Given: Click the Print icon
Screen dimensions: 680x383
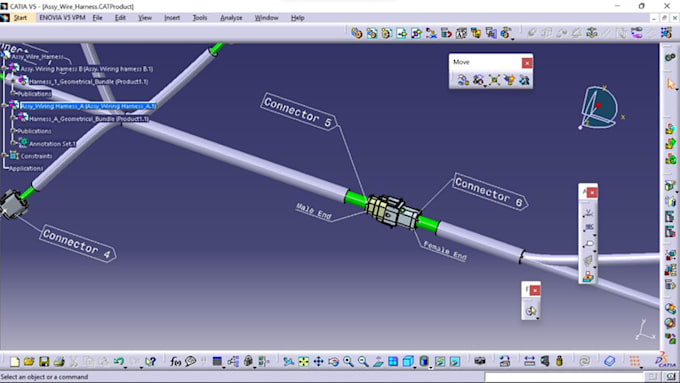Looking at the screenshot, I should click(59, 361).
